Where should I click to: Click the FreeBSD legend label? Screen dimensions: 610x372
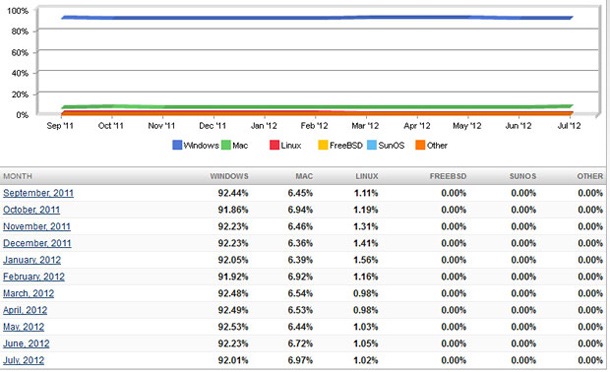point(346,145)
